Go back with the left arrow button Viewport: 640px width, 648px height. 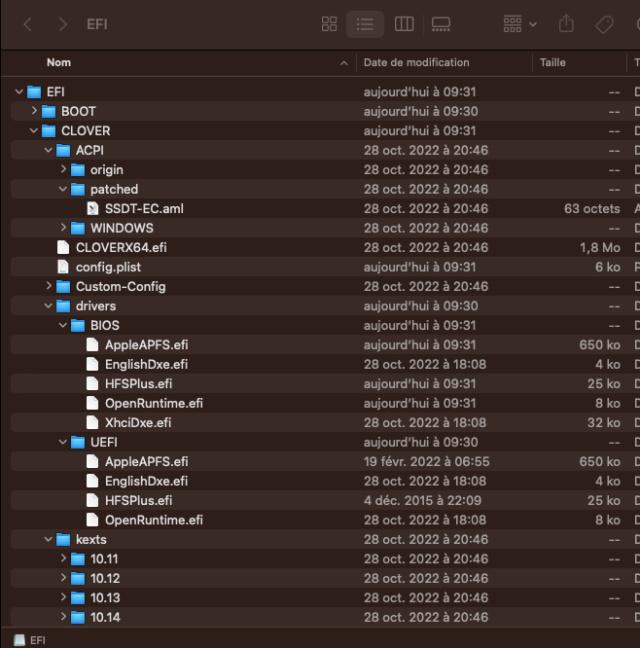click(27, 24)
